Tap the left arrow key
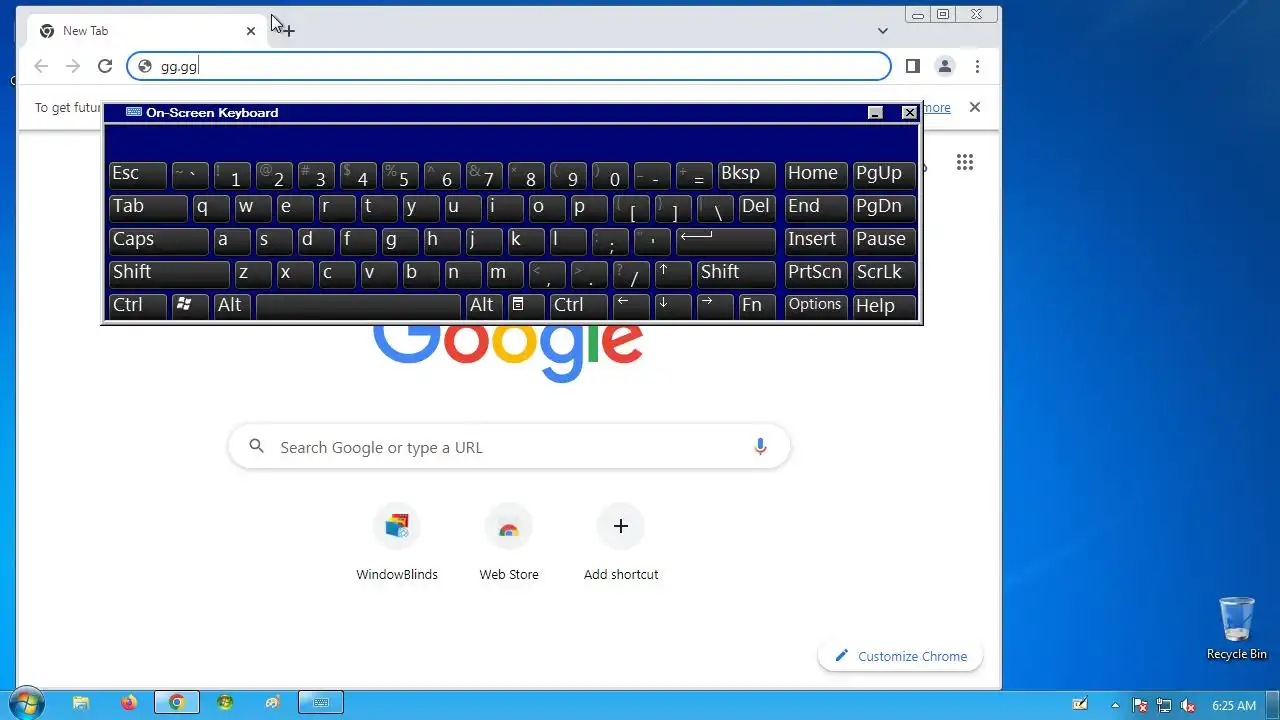Screen dimensions: 1280x720 (631, 307)
